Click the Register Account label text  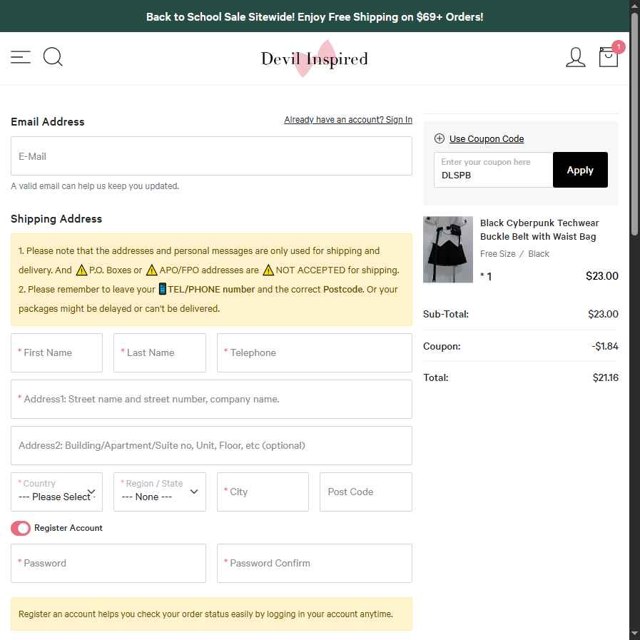click(68, 528)
